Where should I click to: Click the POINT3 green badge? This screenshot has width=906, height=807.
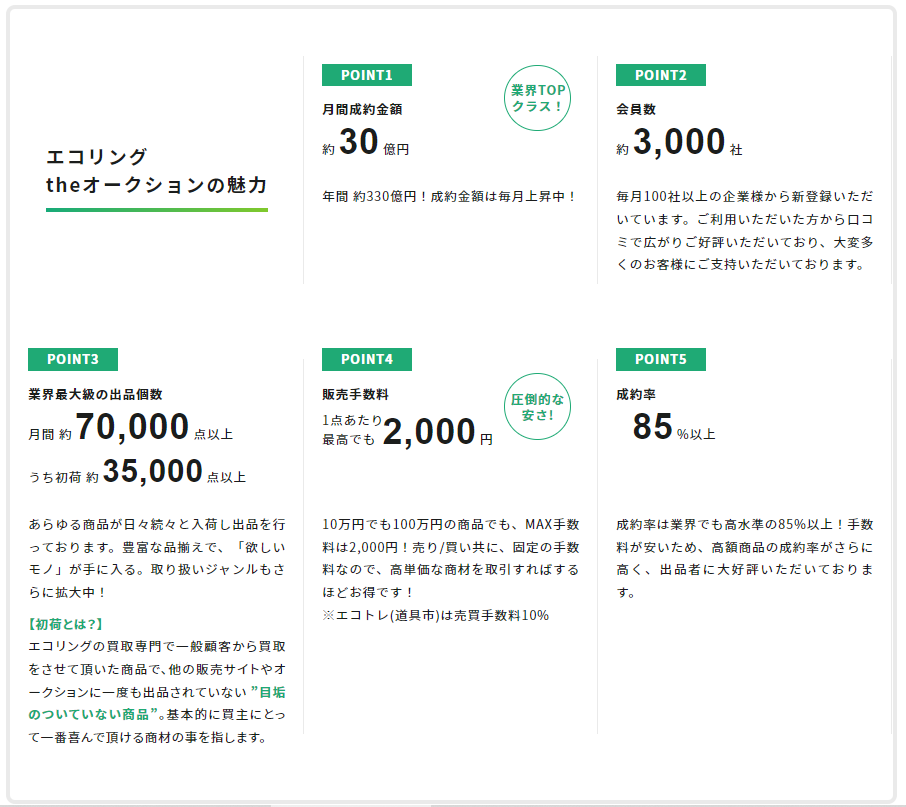tap(73, 359)
